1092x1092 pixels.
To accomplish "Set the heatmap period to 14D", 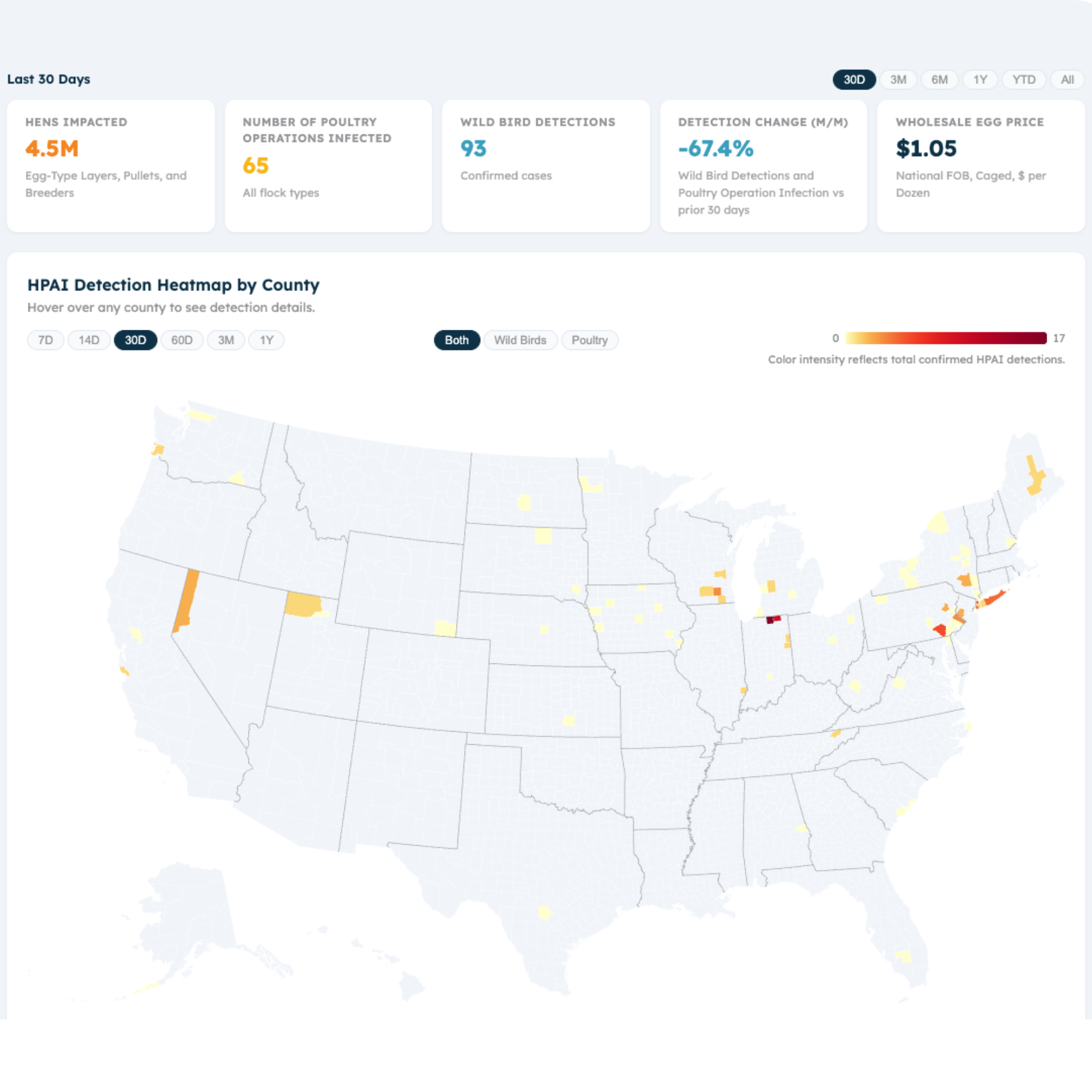I will tap(89, 340).
